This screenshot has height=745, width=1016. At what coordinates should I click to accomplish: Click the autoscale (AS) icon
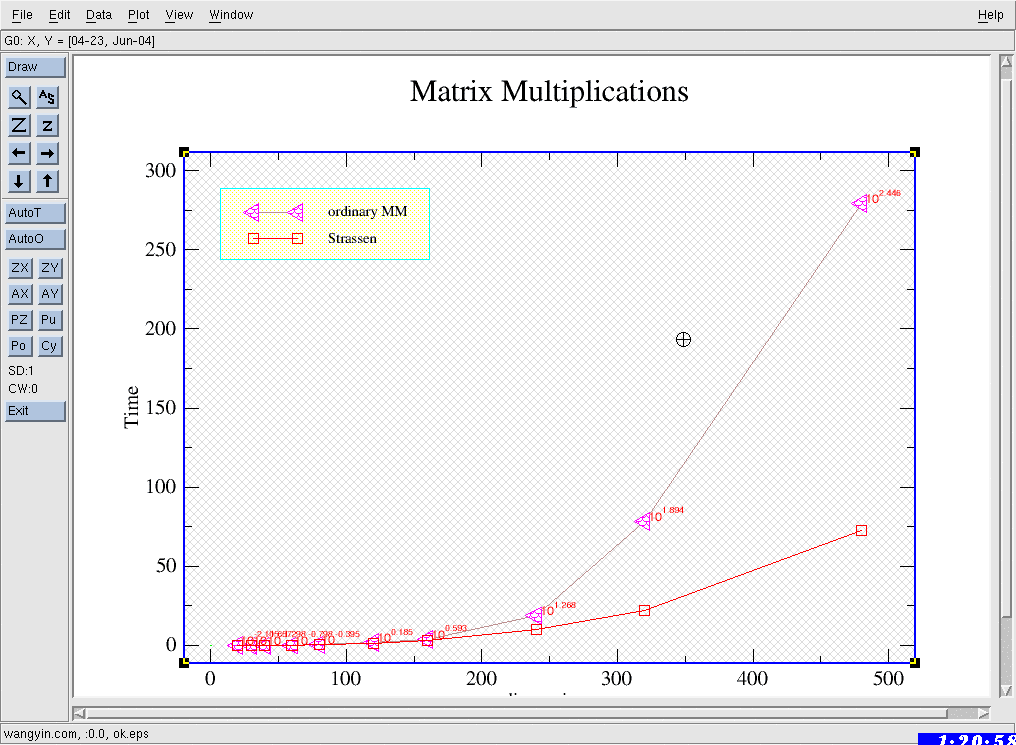(x=48, y=97)
